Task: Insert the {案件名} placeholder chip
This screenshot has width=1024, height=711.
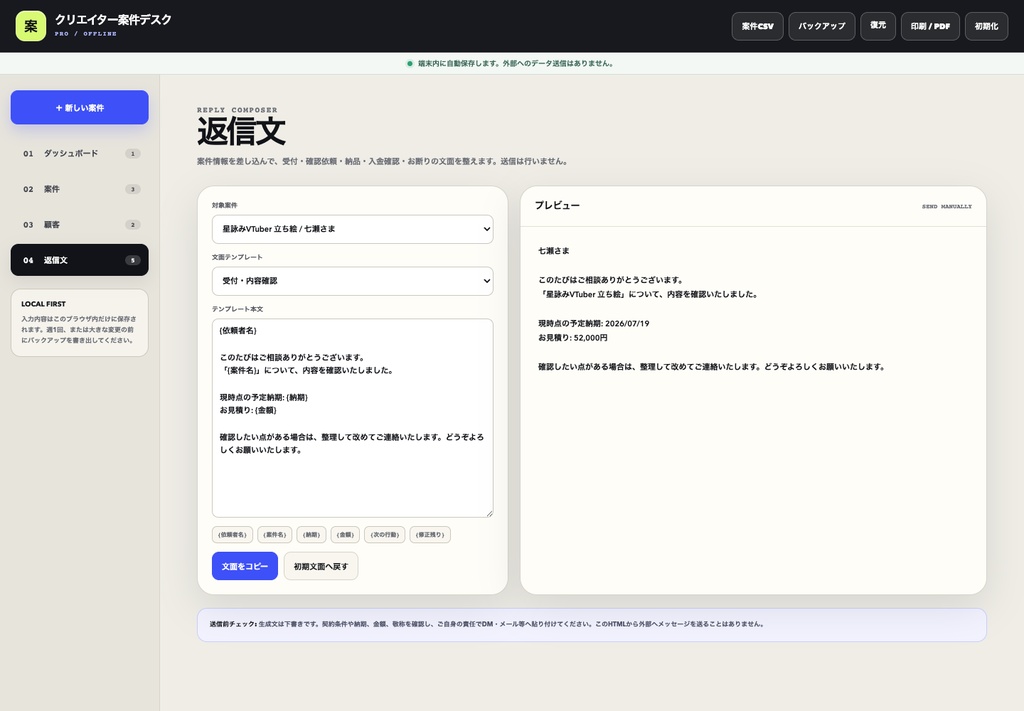Action: (x=274, y=535)
